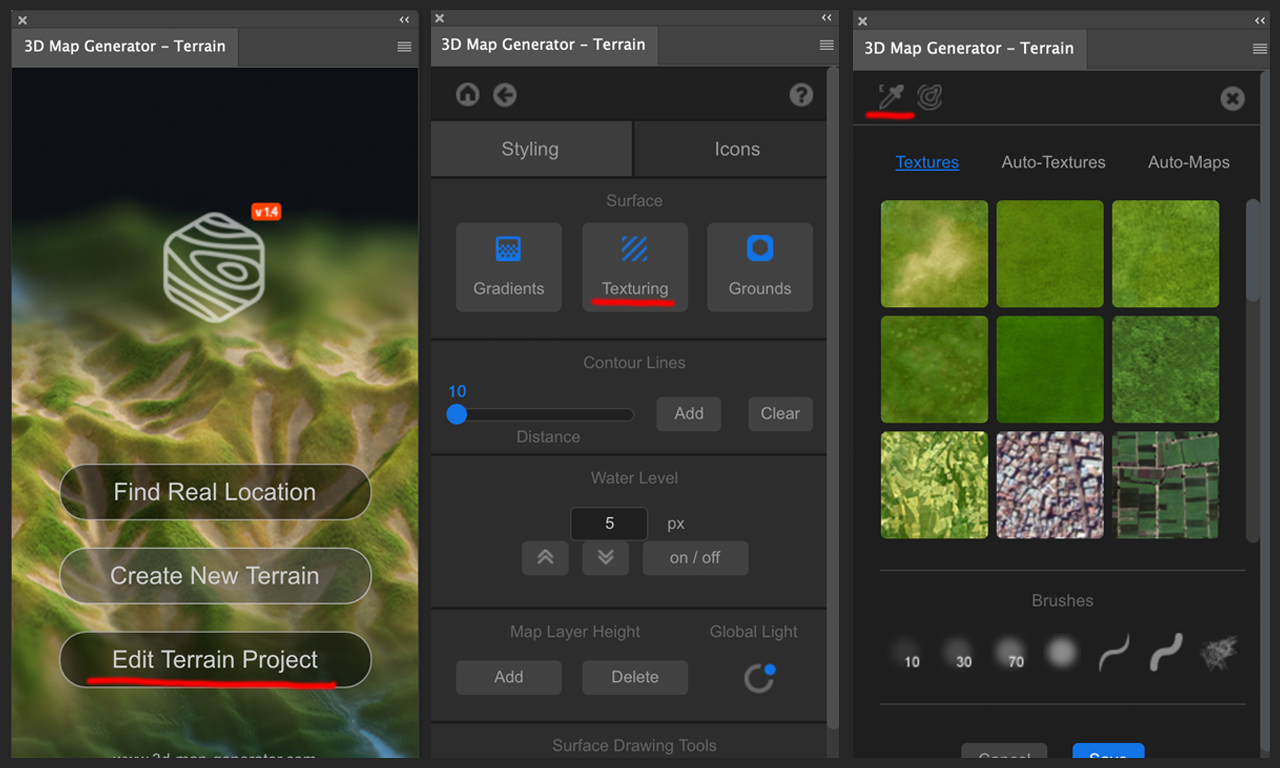This screenshot has width=1280, height=768.
Task: Open the panel menu of the home panel
Action: [x=404, y=47]
